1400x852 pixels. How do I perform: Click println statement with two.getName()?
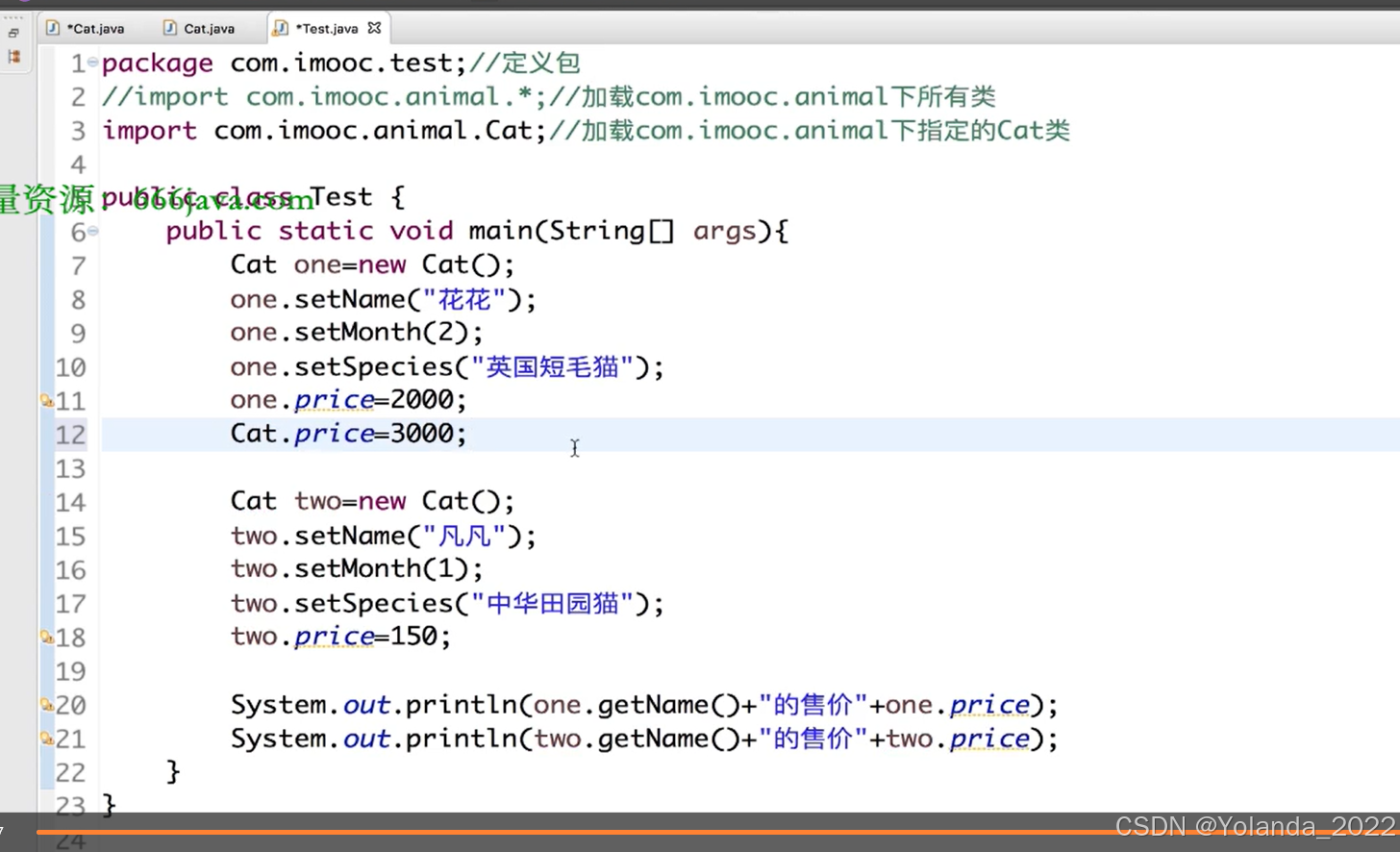(644, 739)
